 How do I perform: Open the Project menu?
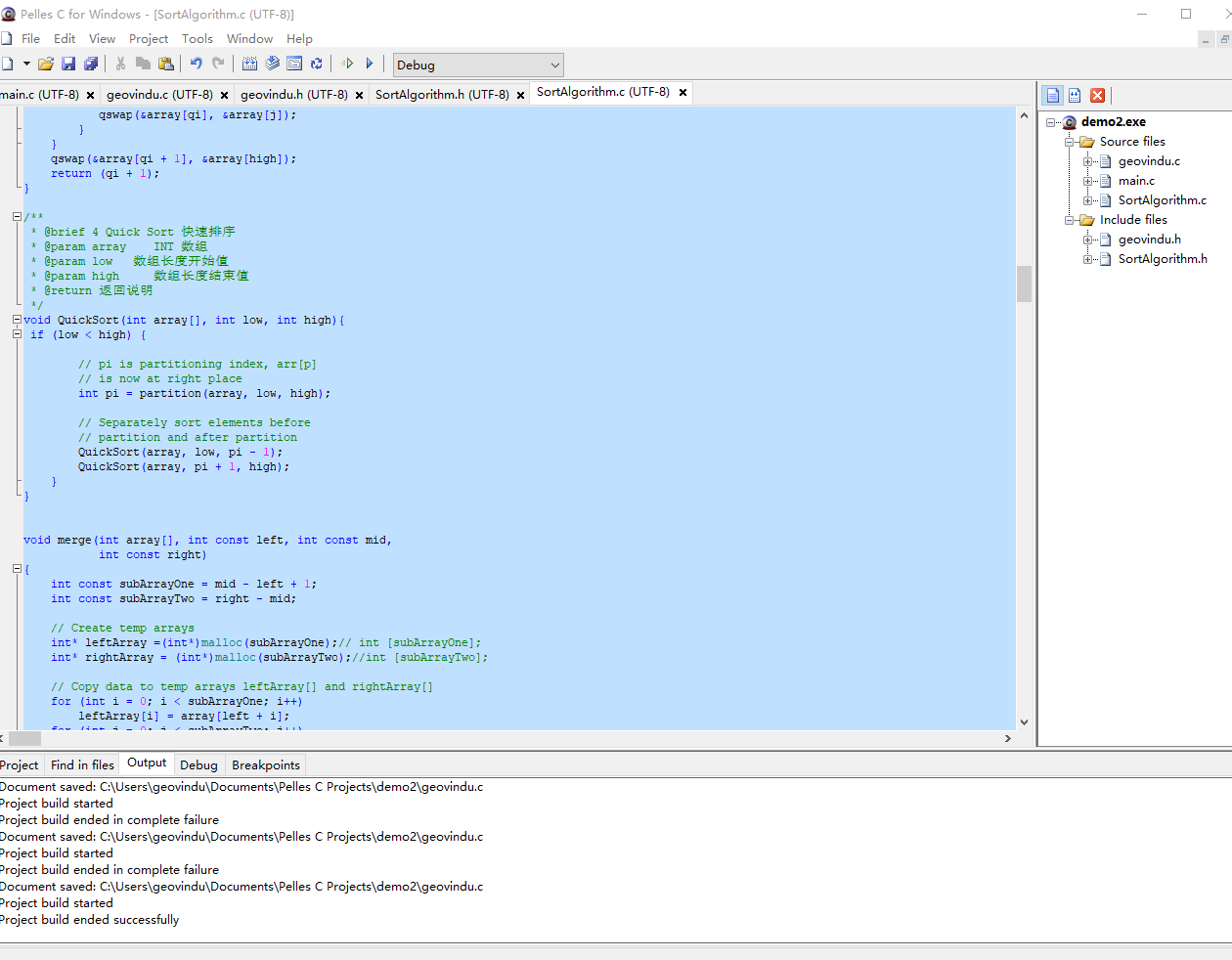click(149, 39)
